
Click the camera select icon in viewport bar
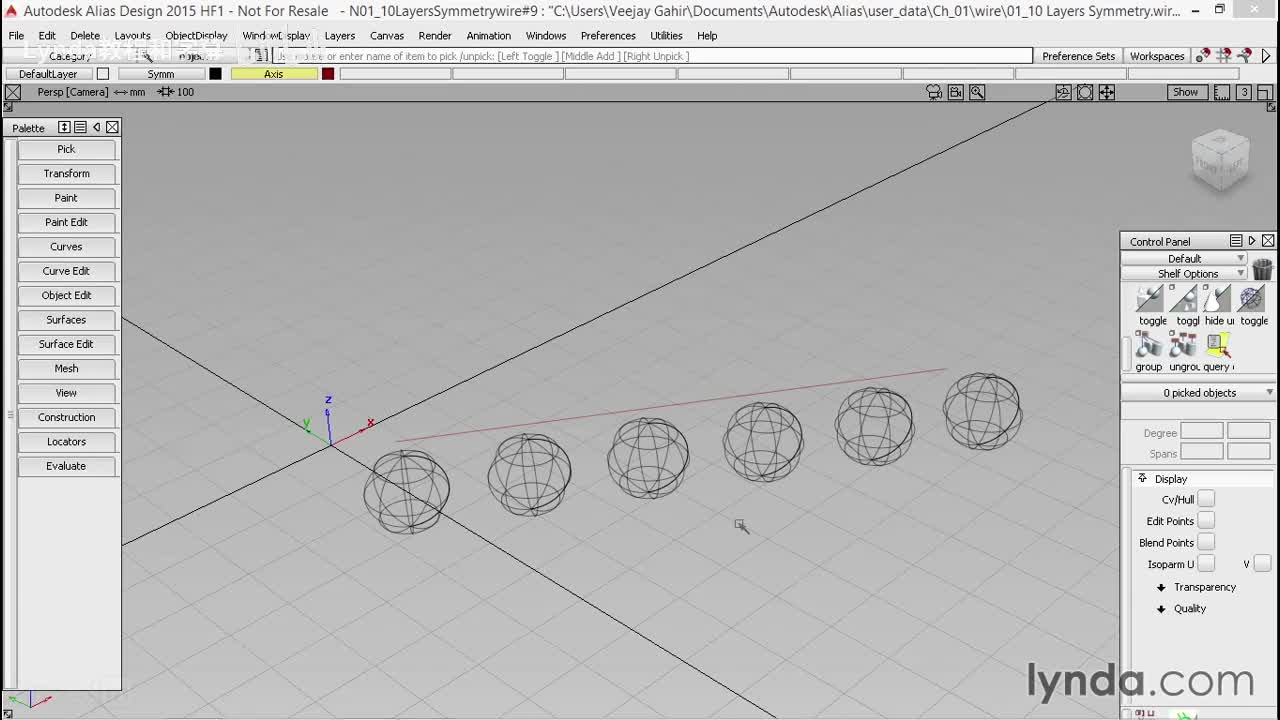[x=934, y=92]
